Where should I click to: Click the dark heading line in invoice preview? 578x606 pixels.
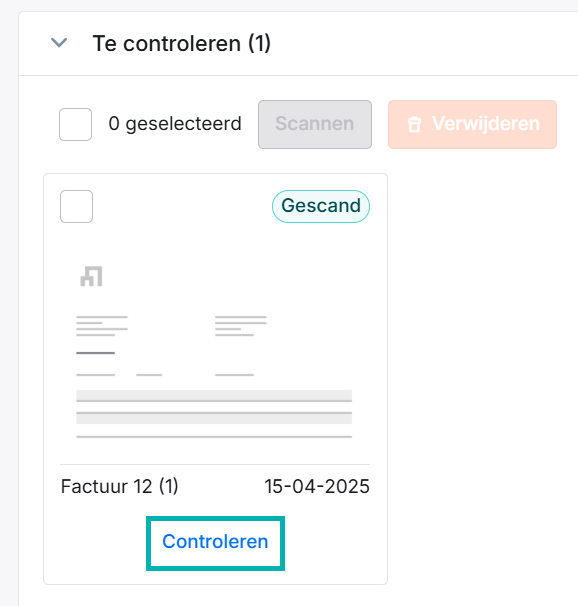[95, 353]
